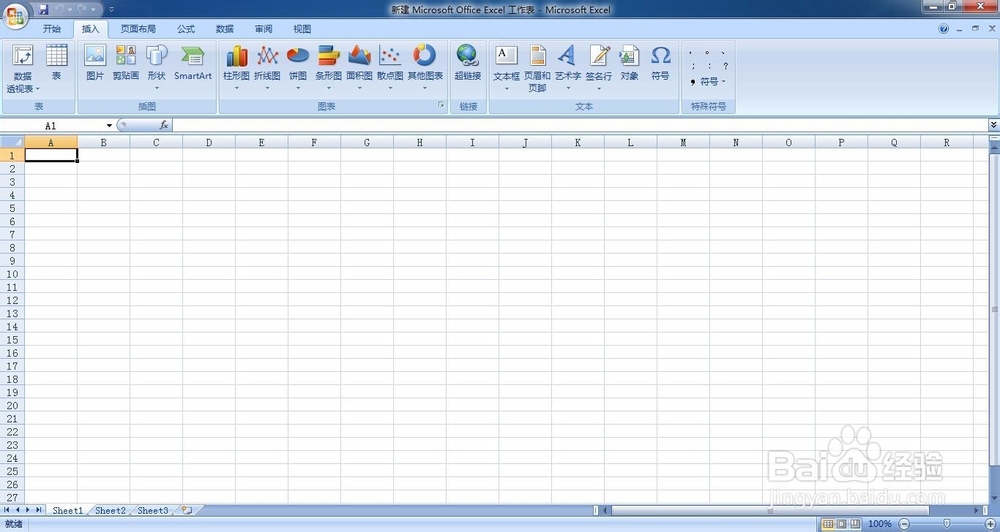Switch to the Sheet2 worksheet tab
Screen dimensions: 1000x532
click(x=110, y=510)
